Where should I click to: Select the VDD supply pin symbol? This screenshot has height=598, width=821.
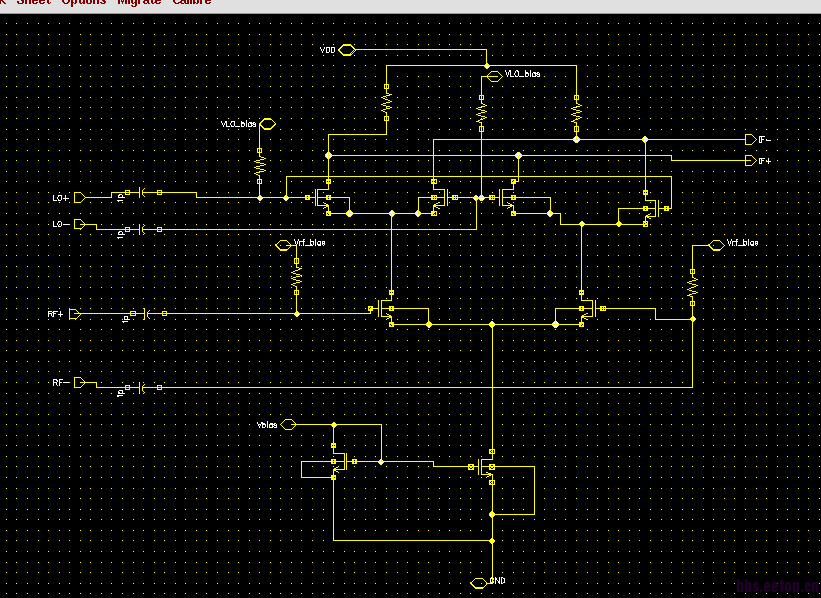click(x=347, y=50)
